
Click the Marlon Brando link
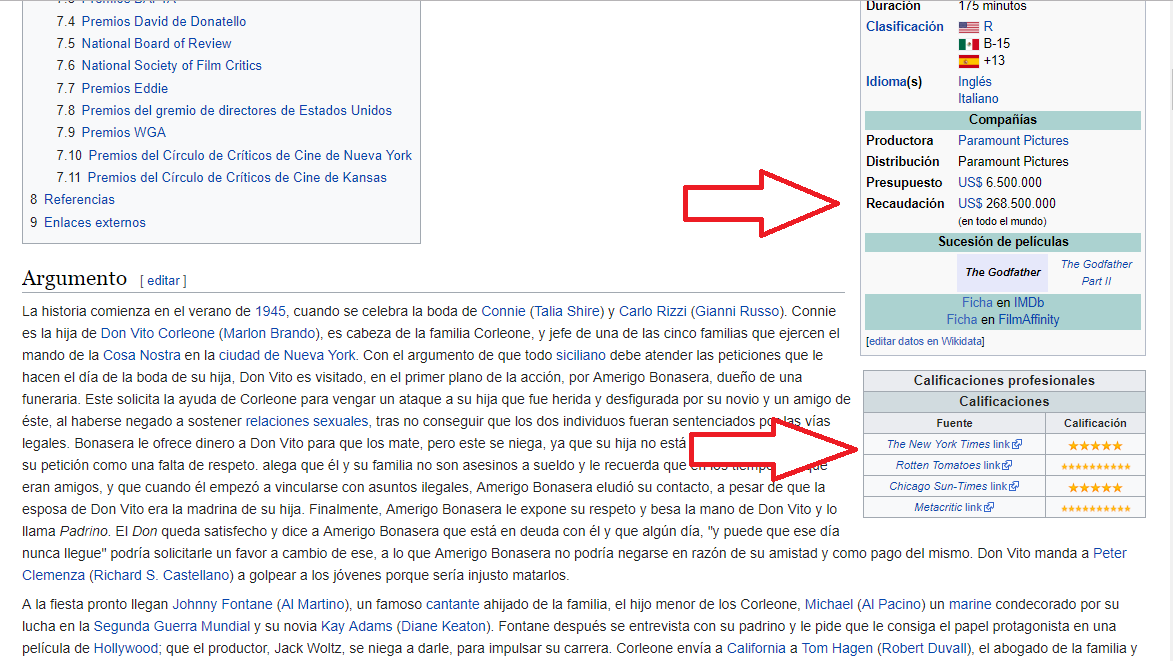click(269, 333)
